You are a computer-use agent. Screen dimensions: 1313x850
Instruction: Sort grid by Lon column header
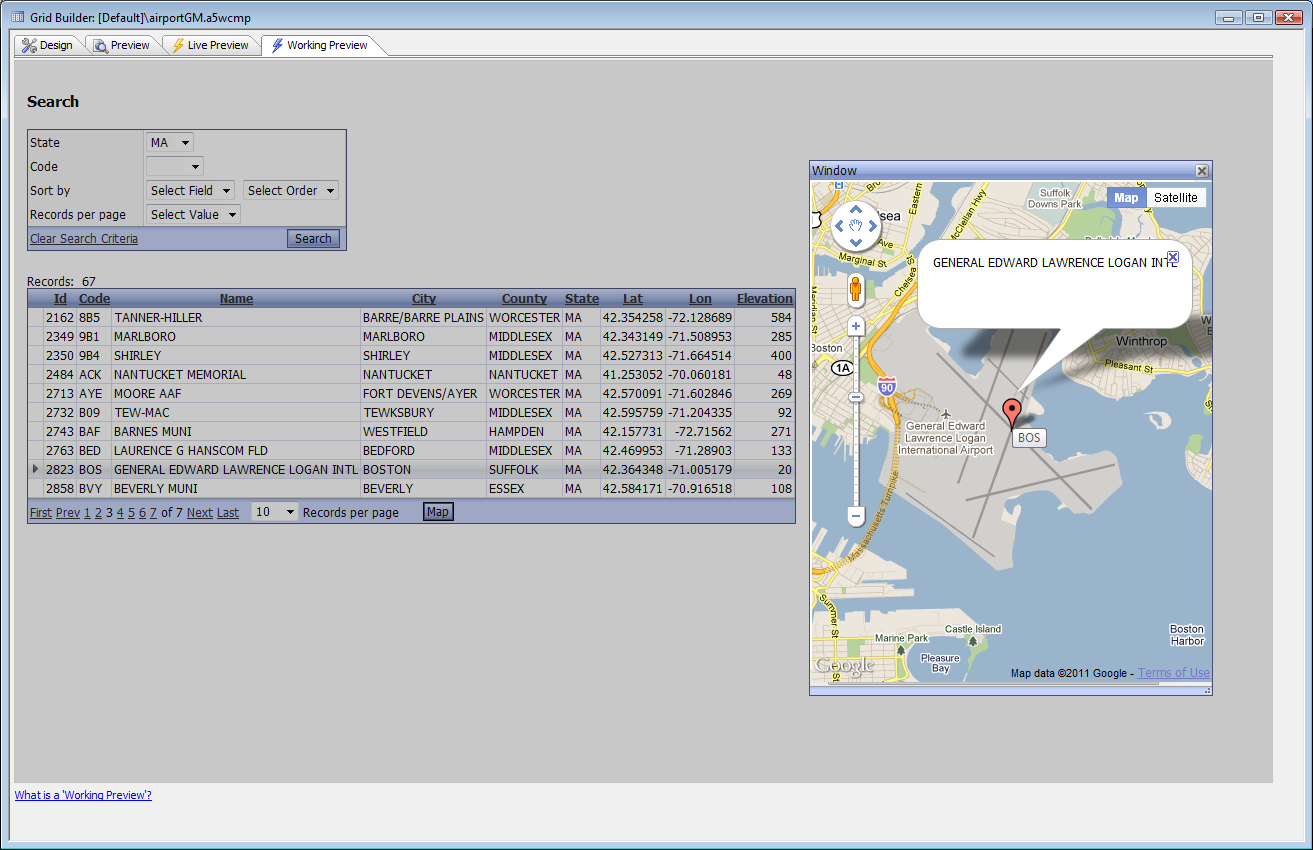click(700, 299)
